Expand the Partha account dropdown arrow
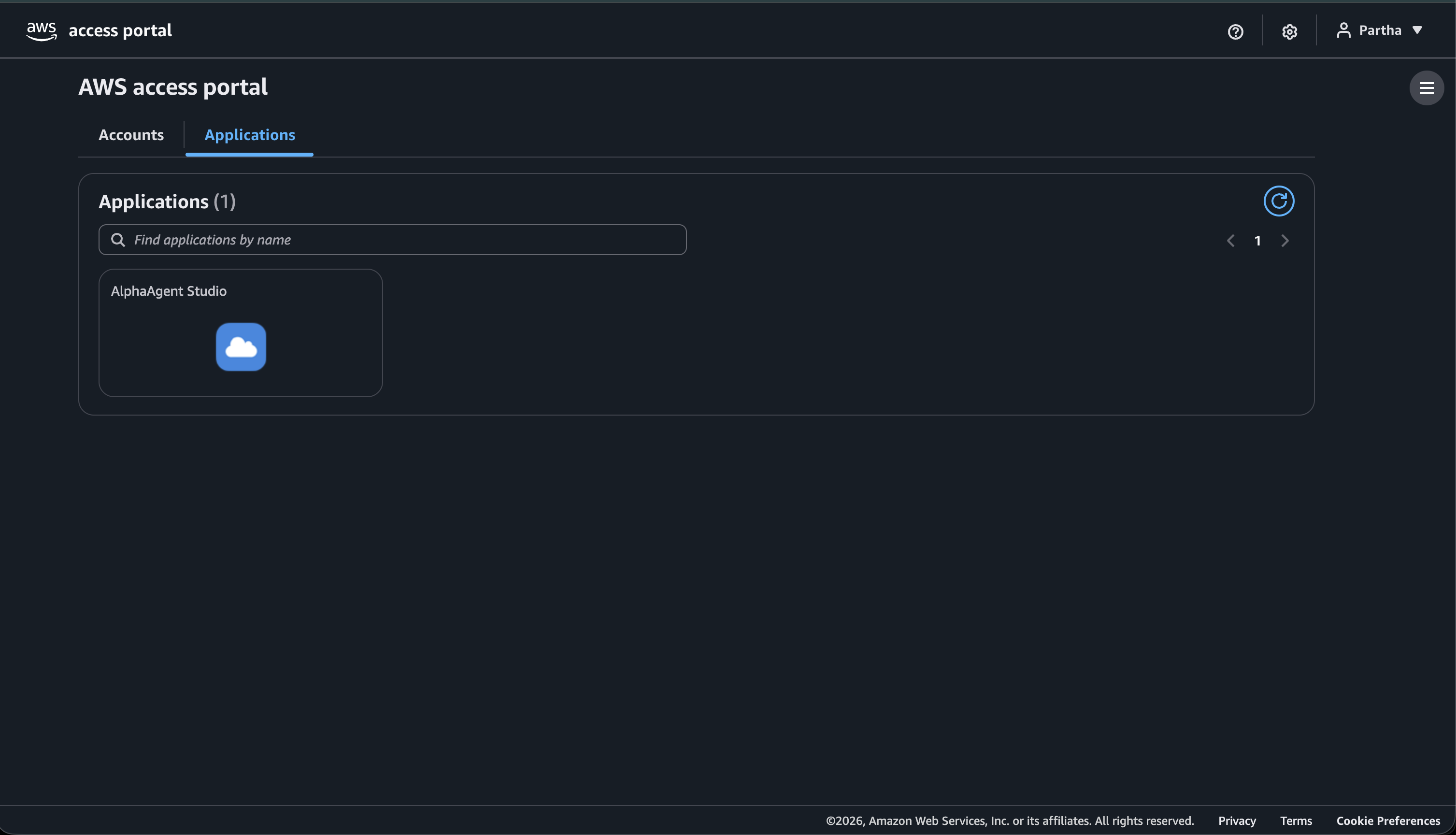Viewport: 1456px width, 835px height. pos(1417,30)
